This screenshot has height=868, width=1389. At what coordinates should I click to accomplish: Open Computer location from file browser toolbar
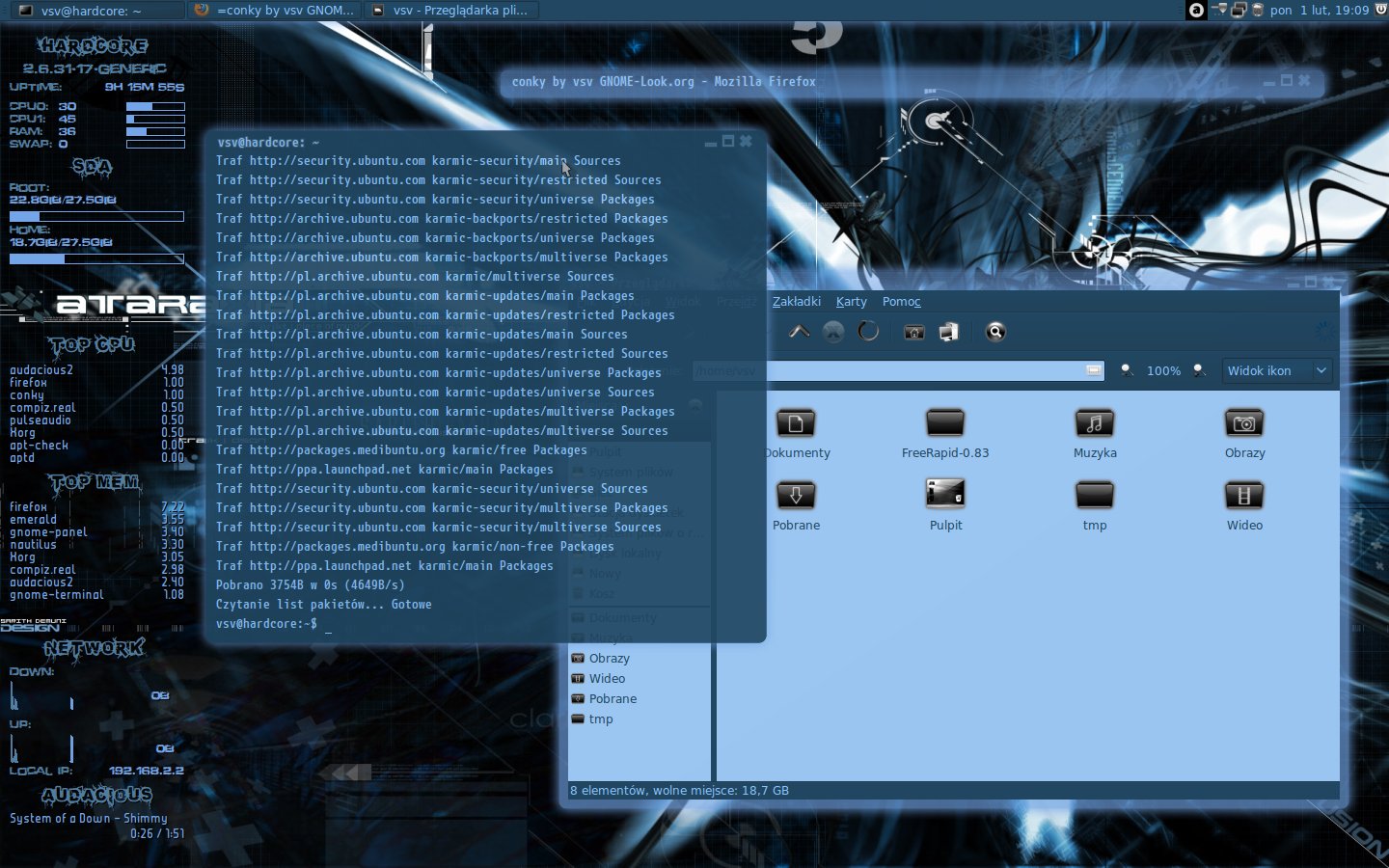pyautogui.click(x=949, y=332)
